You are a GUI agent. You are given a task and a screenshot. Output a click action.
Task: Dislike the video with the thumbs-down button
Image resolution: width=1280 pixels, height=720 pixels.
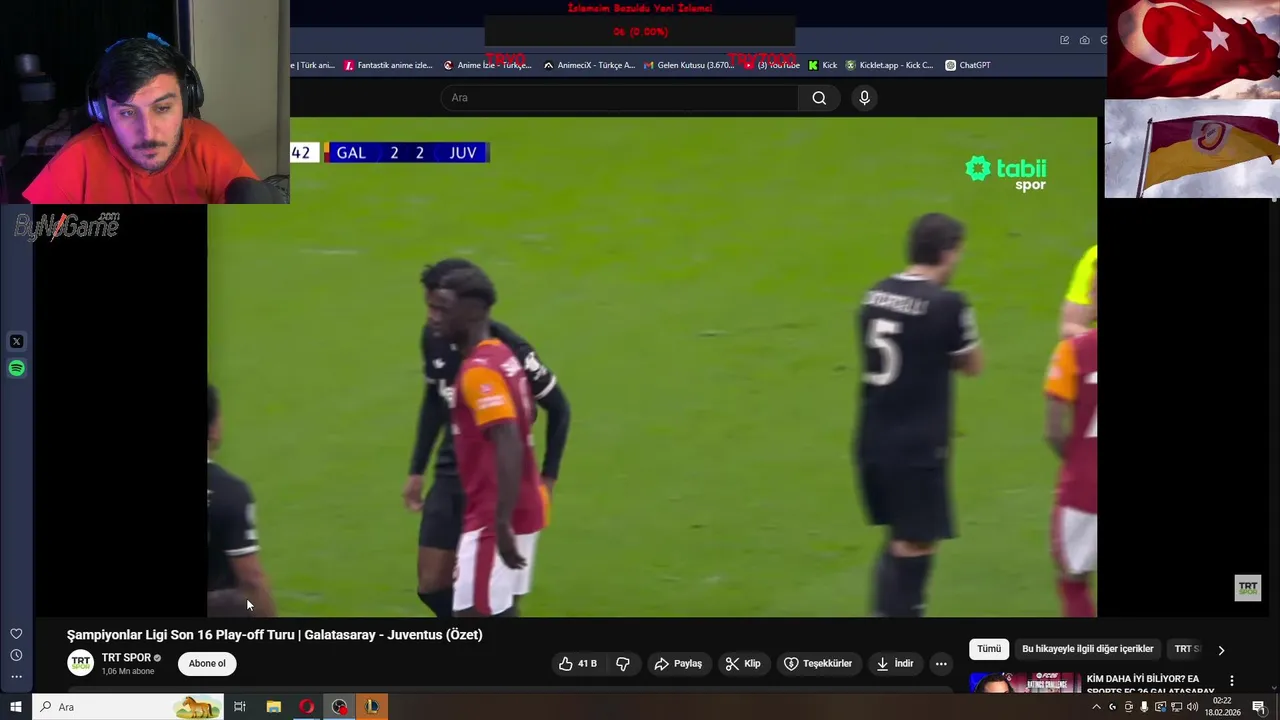click(623, 664)
